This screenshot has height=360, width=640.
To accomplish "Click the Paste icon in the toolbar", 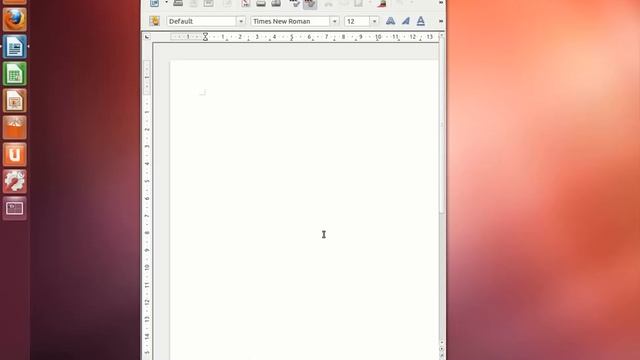I will coord(358,3).
